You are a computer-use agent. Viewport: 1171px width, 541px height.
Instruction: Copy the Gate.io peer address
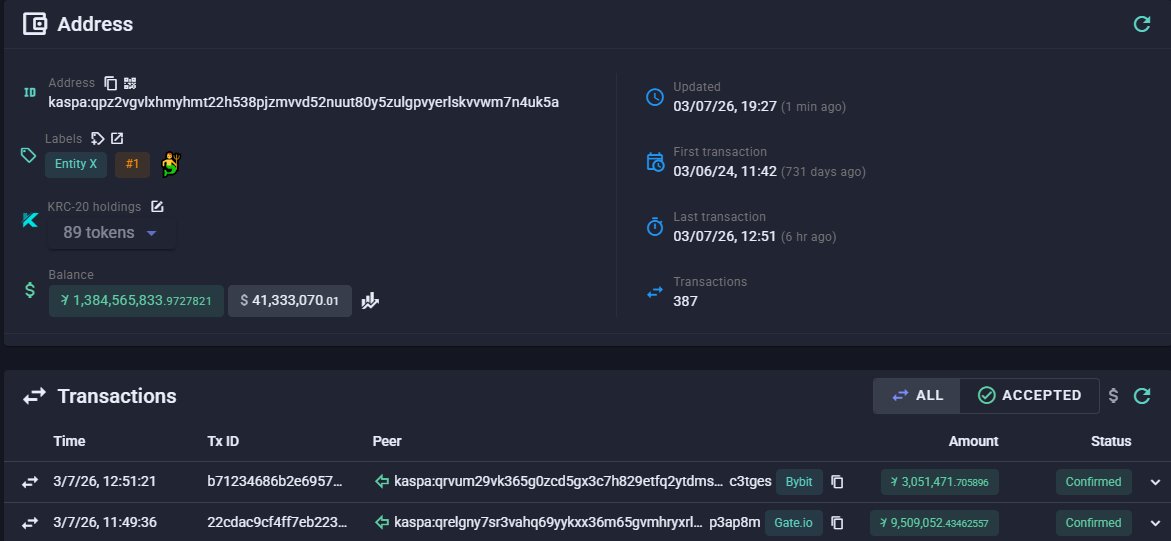[836, 522]
